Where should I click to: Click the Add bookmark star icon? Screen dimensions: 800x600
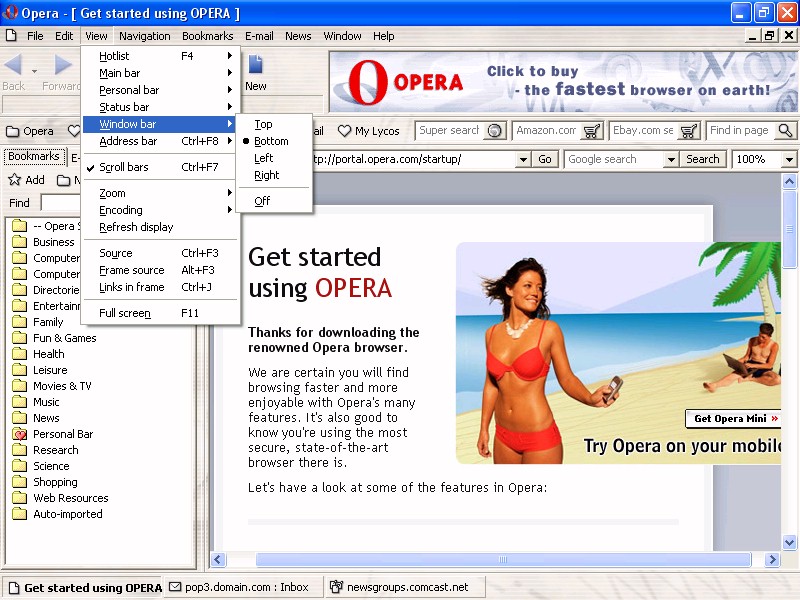click(14, 180)
